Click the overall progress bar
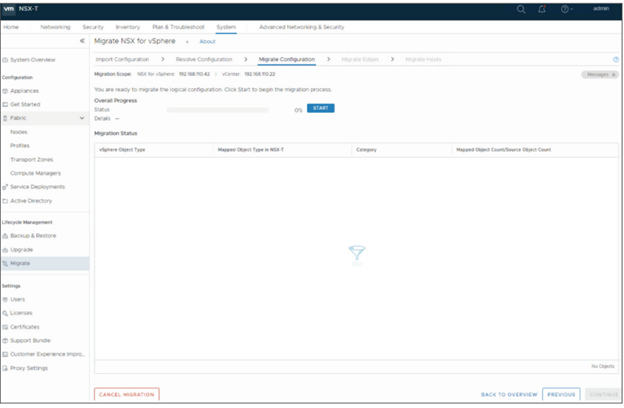The height and width of the screenshot is (408, 624). pos(218,110)
